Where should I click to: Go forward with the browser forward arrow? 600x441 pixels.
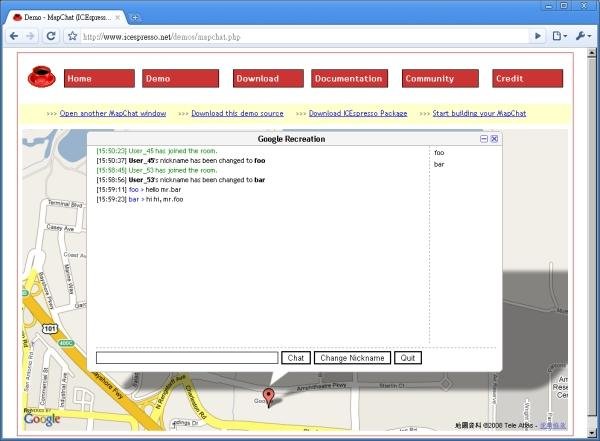click(x=30, y=36)
